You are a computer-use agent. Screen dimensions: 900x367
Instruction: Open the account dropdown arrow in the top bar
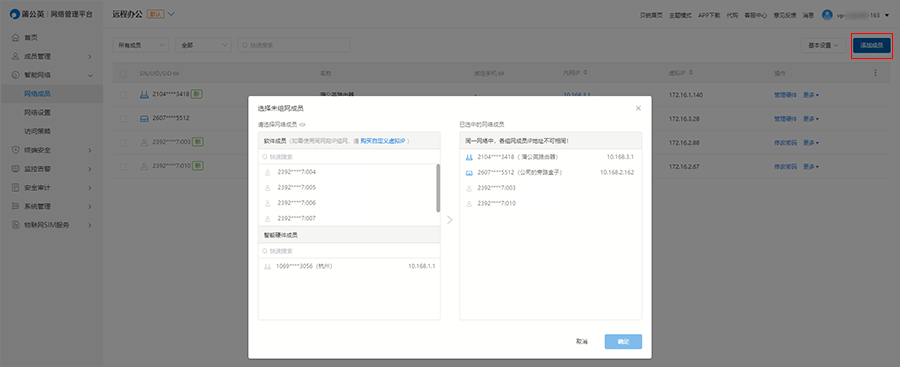pyautogui.click(x=887, y=16)
